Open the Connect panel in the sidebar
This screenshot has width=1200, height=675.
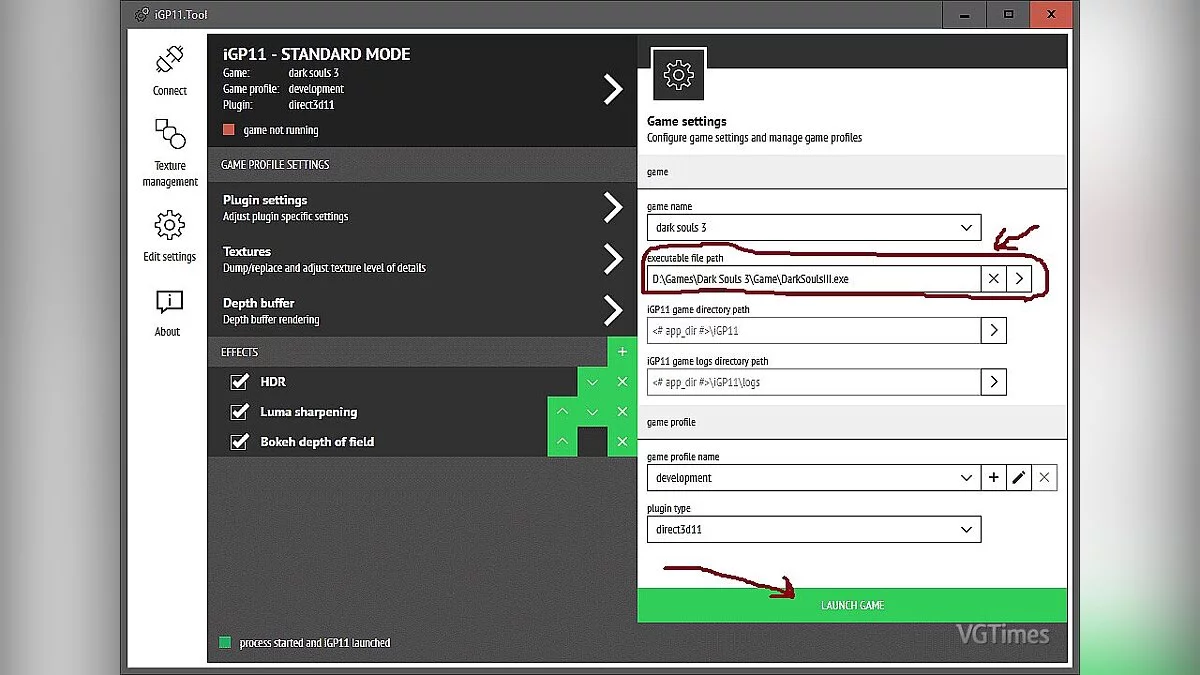170,71
